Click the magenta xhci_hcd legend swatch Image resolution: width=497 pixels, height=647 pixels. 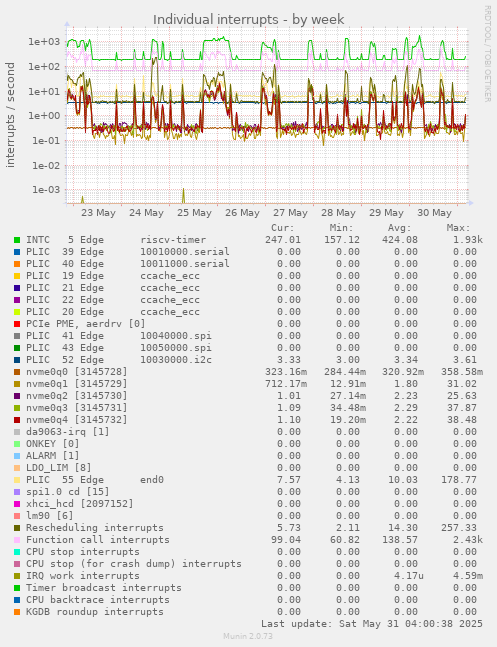pos(17,504)
